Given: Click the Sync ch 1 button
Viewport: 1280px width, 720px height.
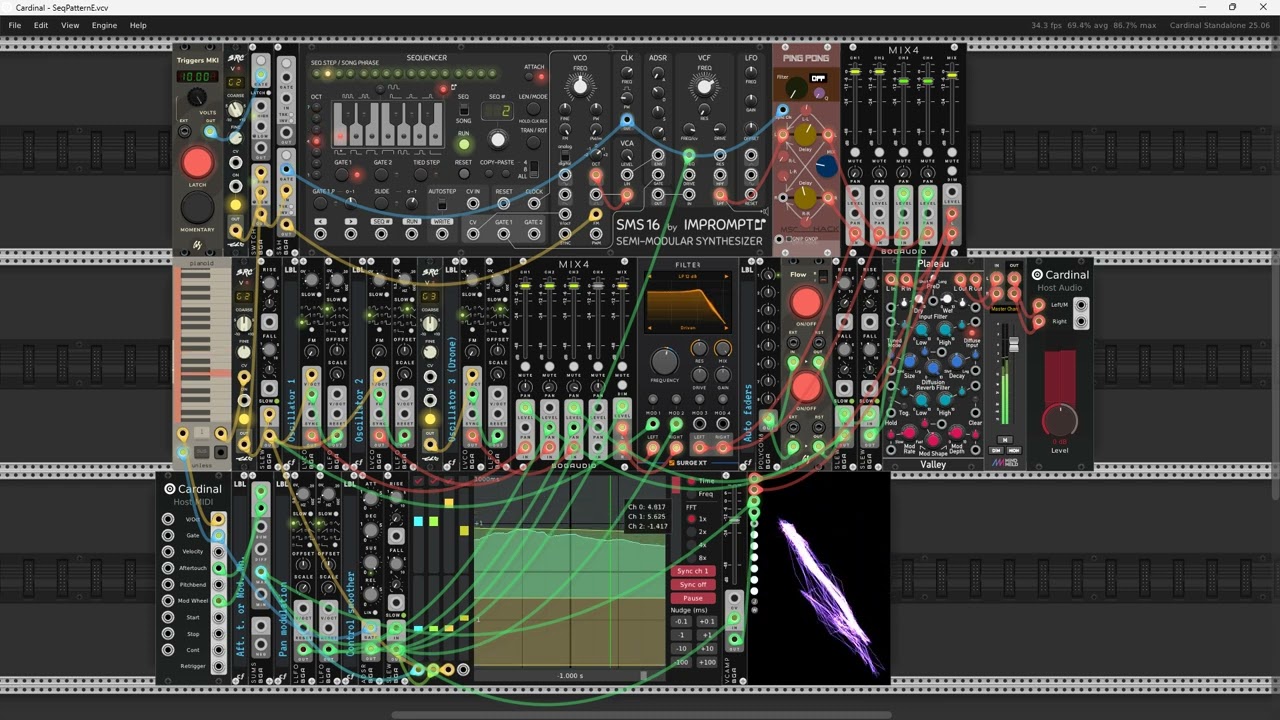Looking at the screenshot, I should tap(692, 571).
